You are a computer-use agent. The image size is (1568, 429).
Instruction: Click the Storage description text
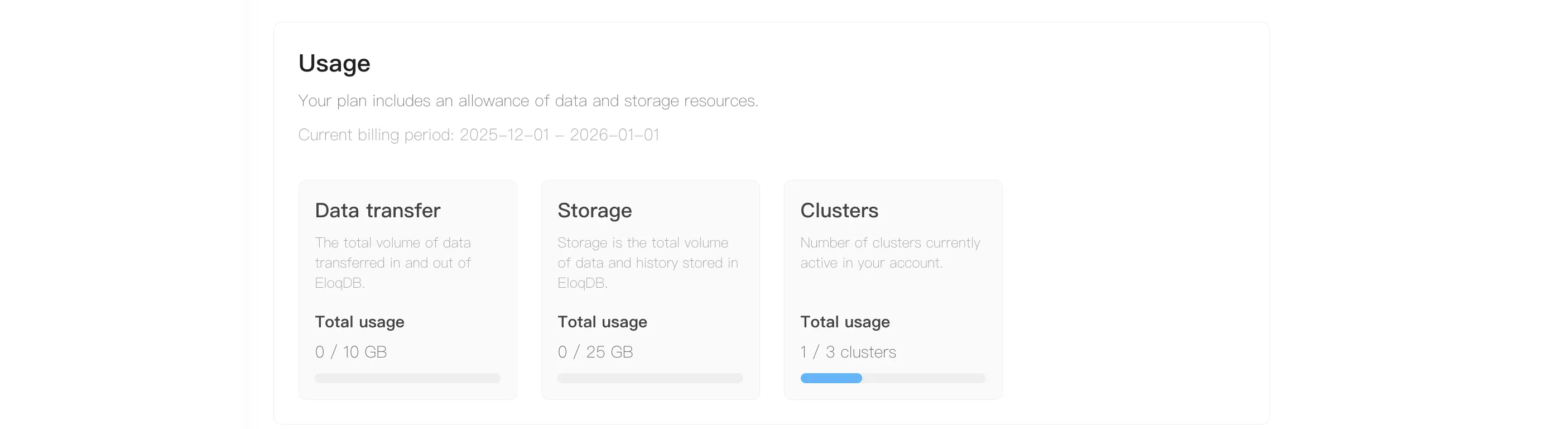coord(647,263)
